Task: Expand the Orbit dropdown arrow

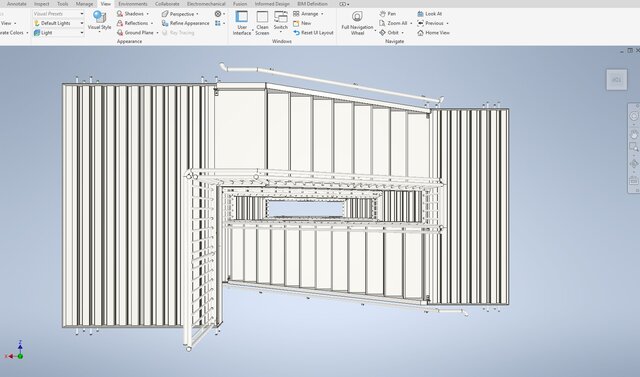Action: coord(402,33)
